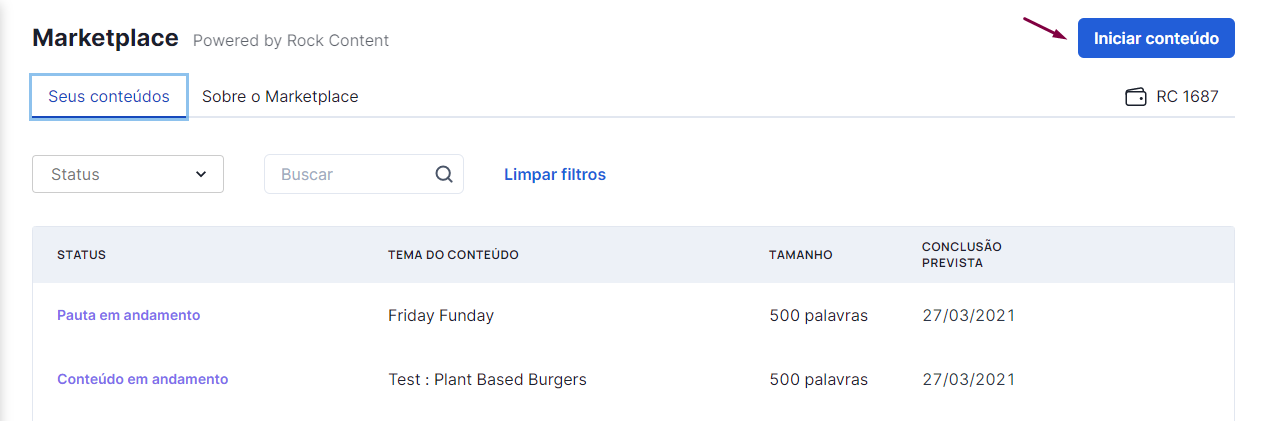The width and height of the screenshot is (1265, 421).
Task: Click the wallet icon beside RC 1687
Action: (1135, 97)
